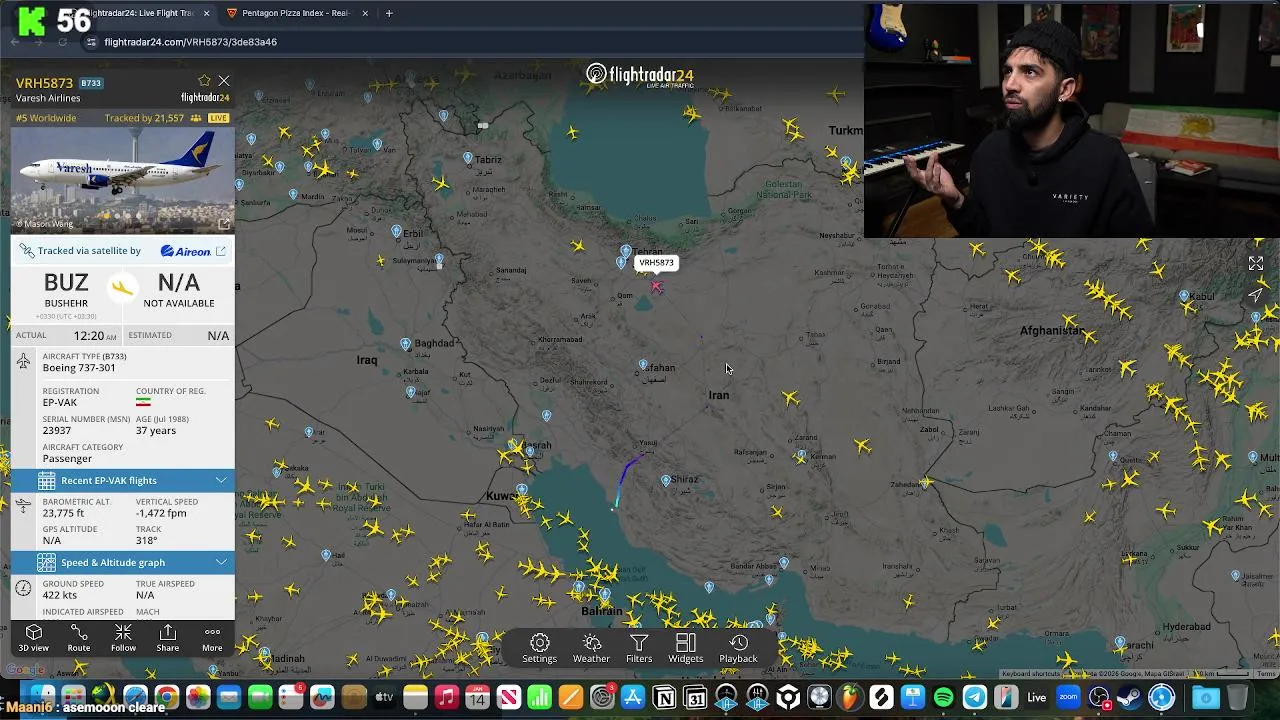Open a new browser tab
This screenshot has height=720, width=1280.
[389, 13]
